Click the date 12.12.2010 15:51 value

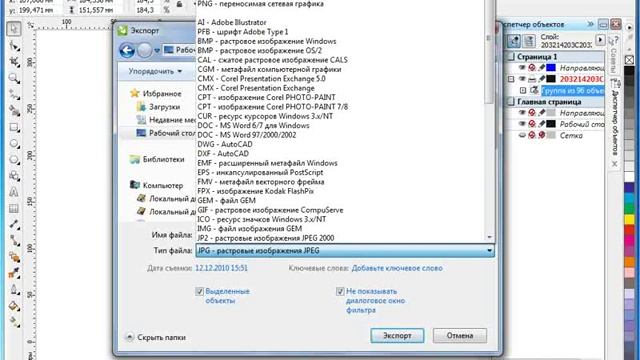[x=221, y=268]
